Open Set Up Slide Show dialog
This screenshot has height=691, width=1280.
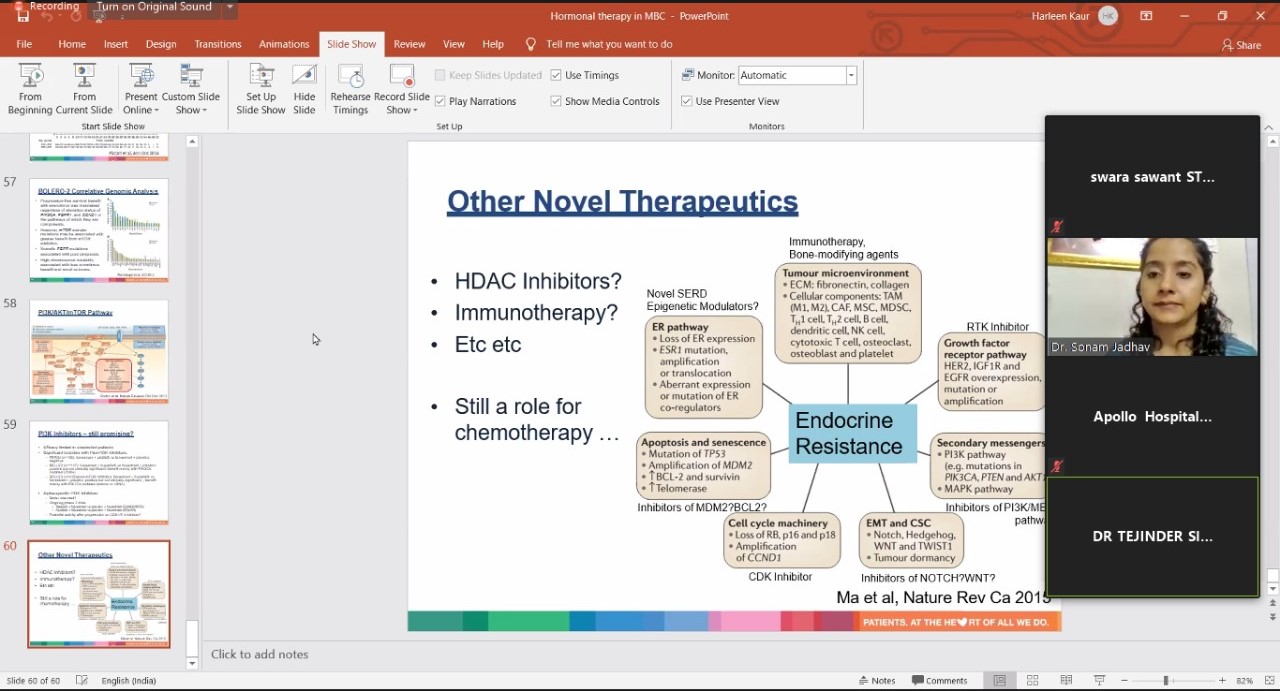(x=261, y=88)
